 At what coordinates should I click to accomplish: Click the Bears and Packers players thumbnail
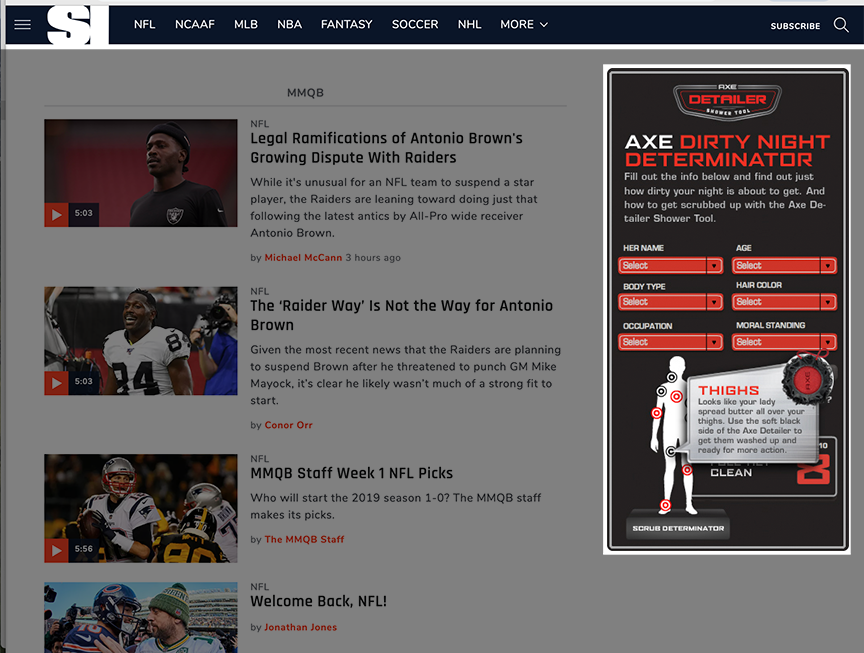pos(141,618)
